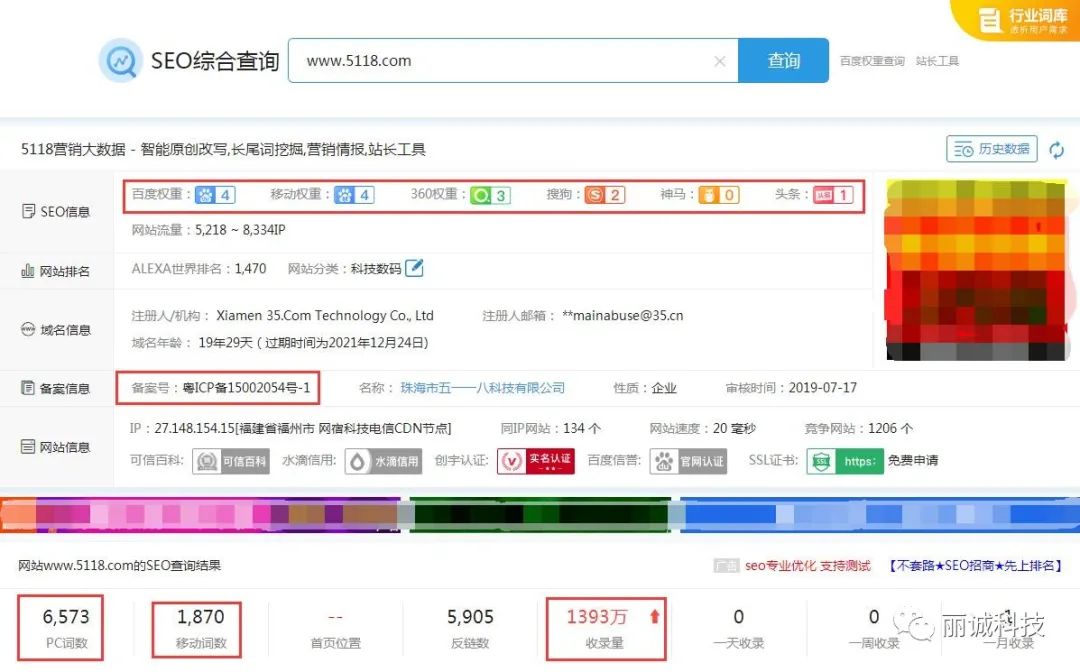
Task: Select the SEO信息 sidebar row
Action: 56,211
